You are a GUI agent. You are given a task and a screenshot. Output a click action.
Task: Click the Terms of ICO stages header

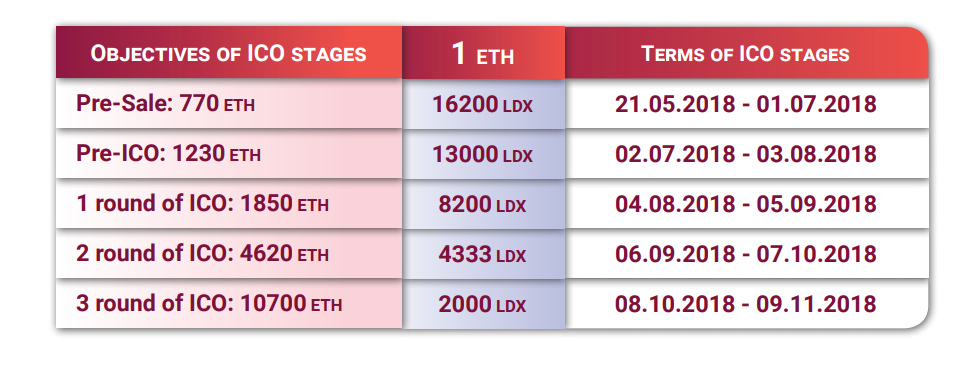tap(746, 52)
